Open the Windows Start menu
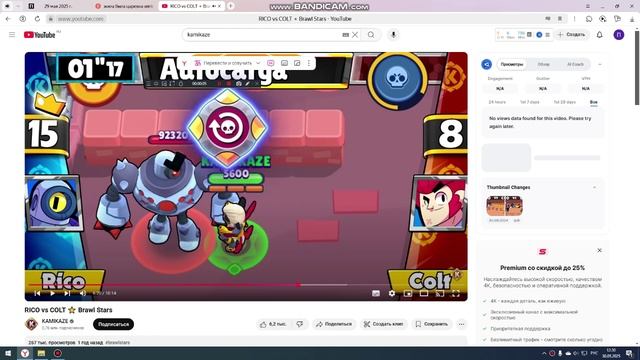Viewport: 640px width, 360px height. 8,353
